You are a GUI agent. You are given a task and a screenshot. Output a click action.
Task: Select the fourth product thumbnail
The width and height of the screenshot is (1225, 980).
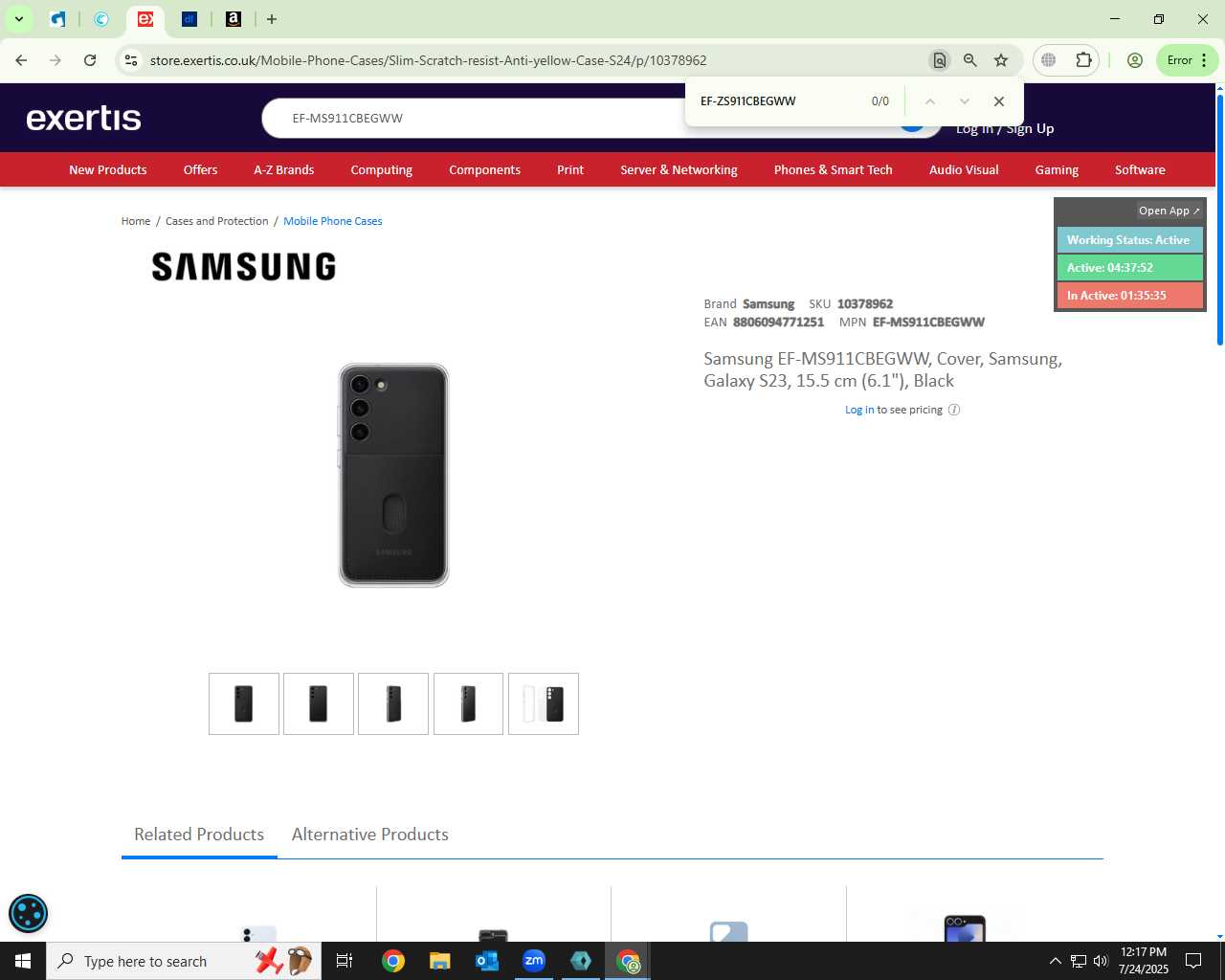[x=468, y=703]
